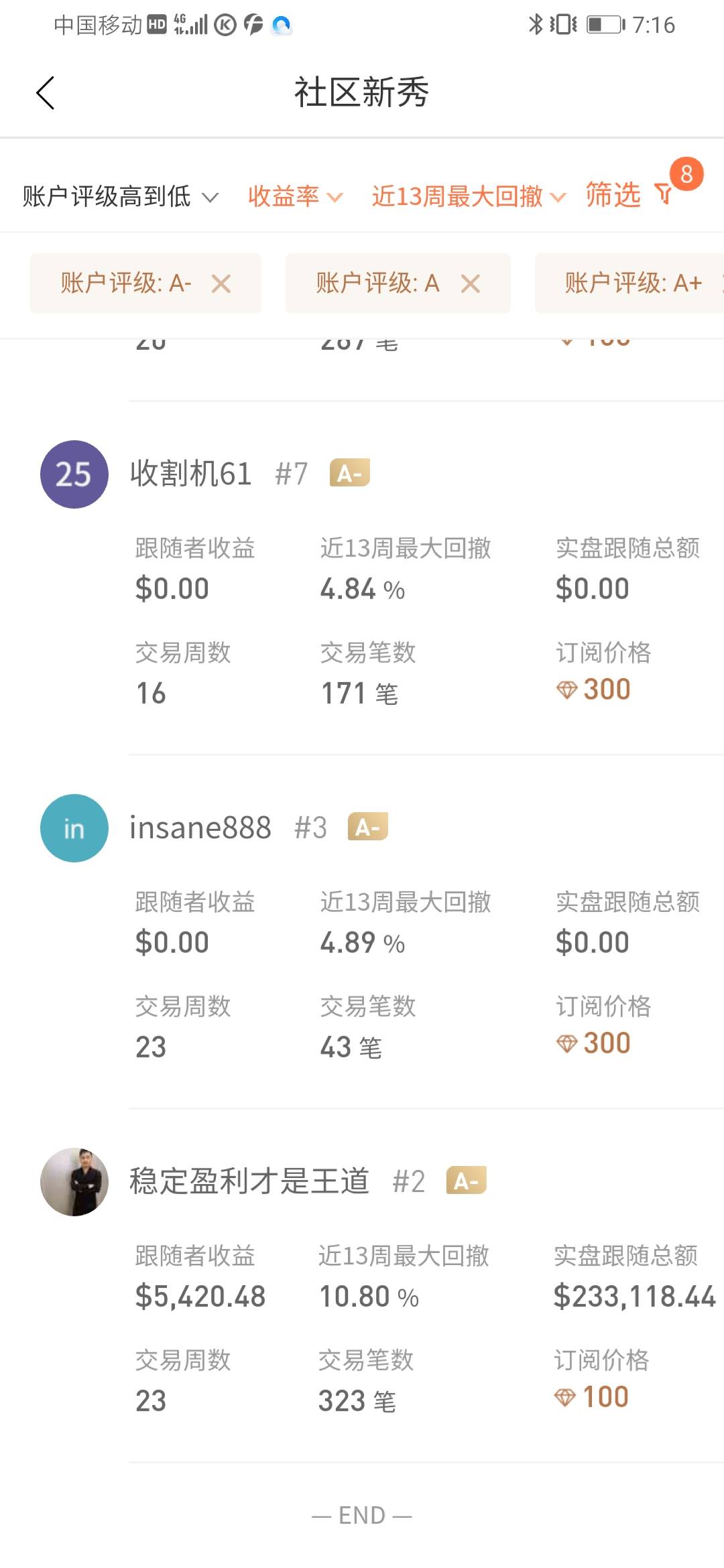The height and width of the screenshot is (1568, 724).
Task: Expand the 收益率 dropdown
Action: 295,196
